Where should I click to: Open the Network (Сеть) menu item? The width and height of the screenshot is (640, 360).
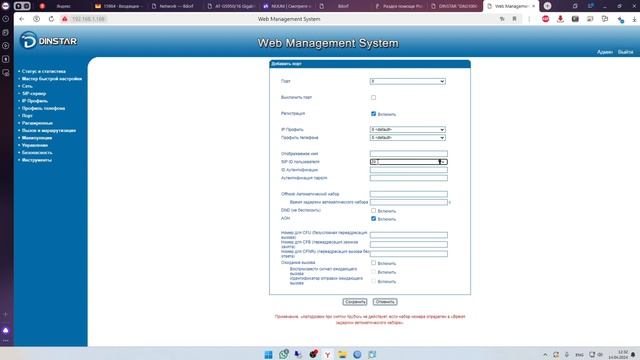click(x=27, y=86)
